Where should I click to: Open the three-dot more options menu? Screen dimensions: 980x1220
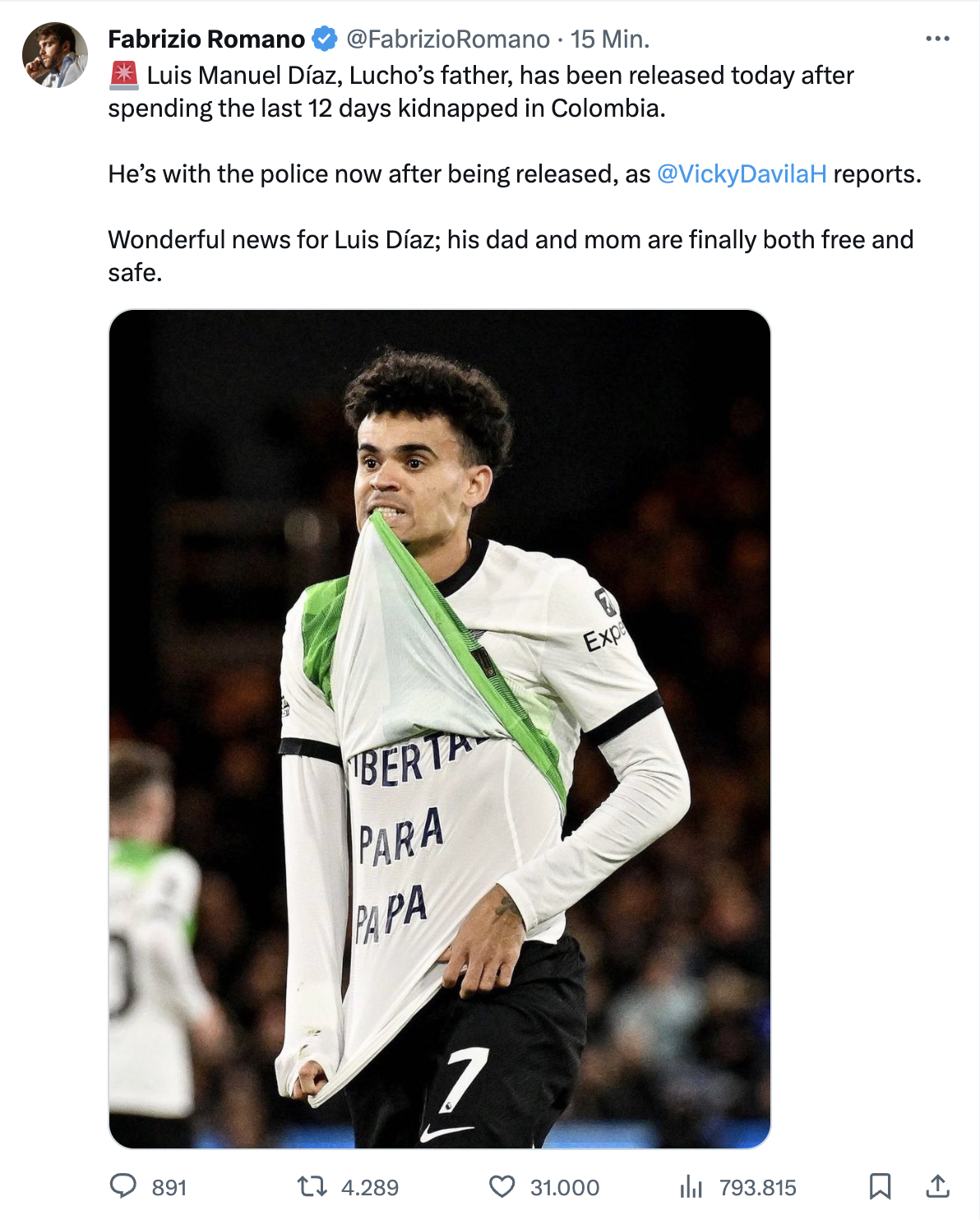coord(937,39)
